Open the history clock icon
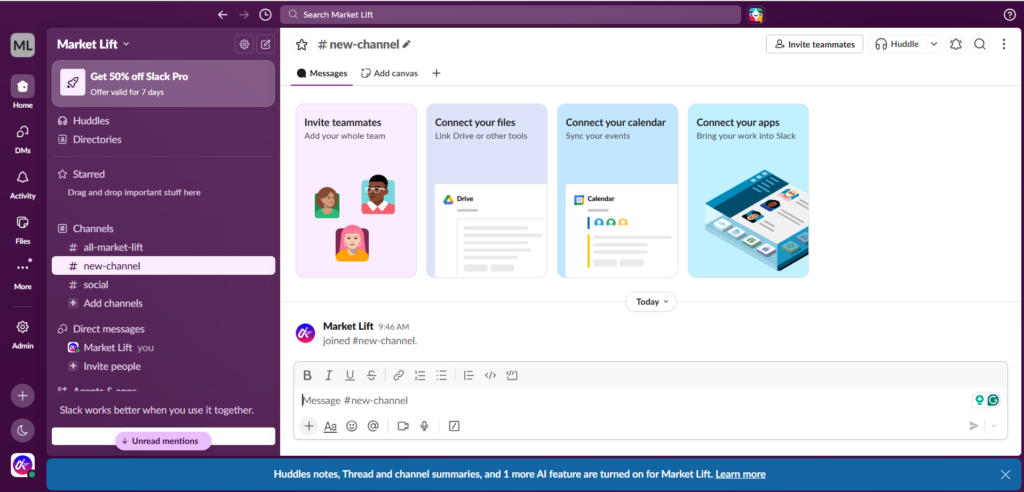 coord(265,14)
